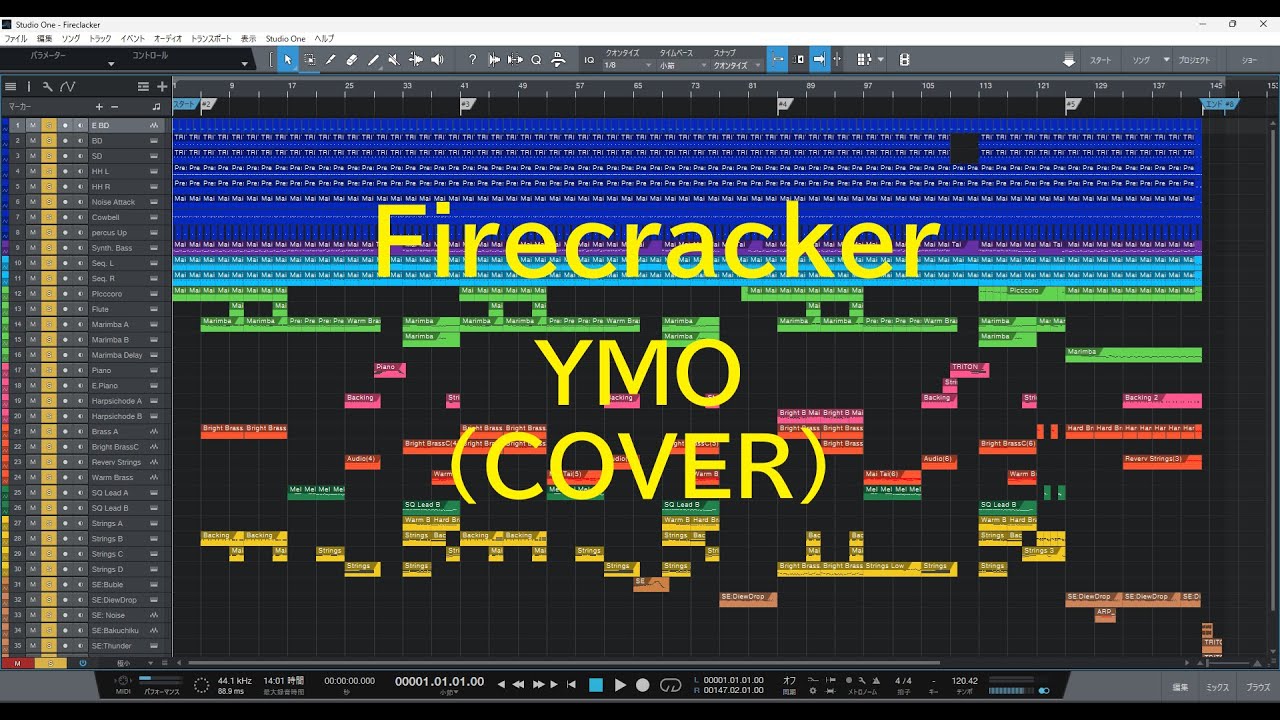Open the Studio One menu
Image resolution: width=1280 pixels, height=720 pixels.
tap(286, 38)
